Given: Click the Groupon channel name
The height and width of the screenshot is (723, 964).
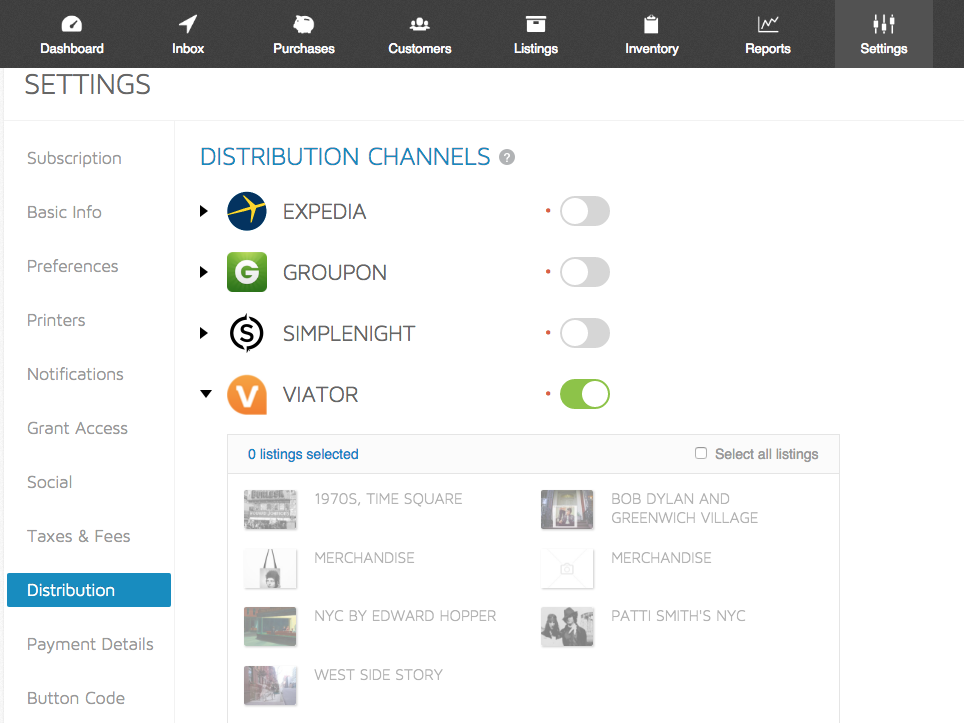Looking at the screenshot, I should click(x=334, y=272).
